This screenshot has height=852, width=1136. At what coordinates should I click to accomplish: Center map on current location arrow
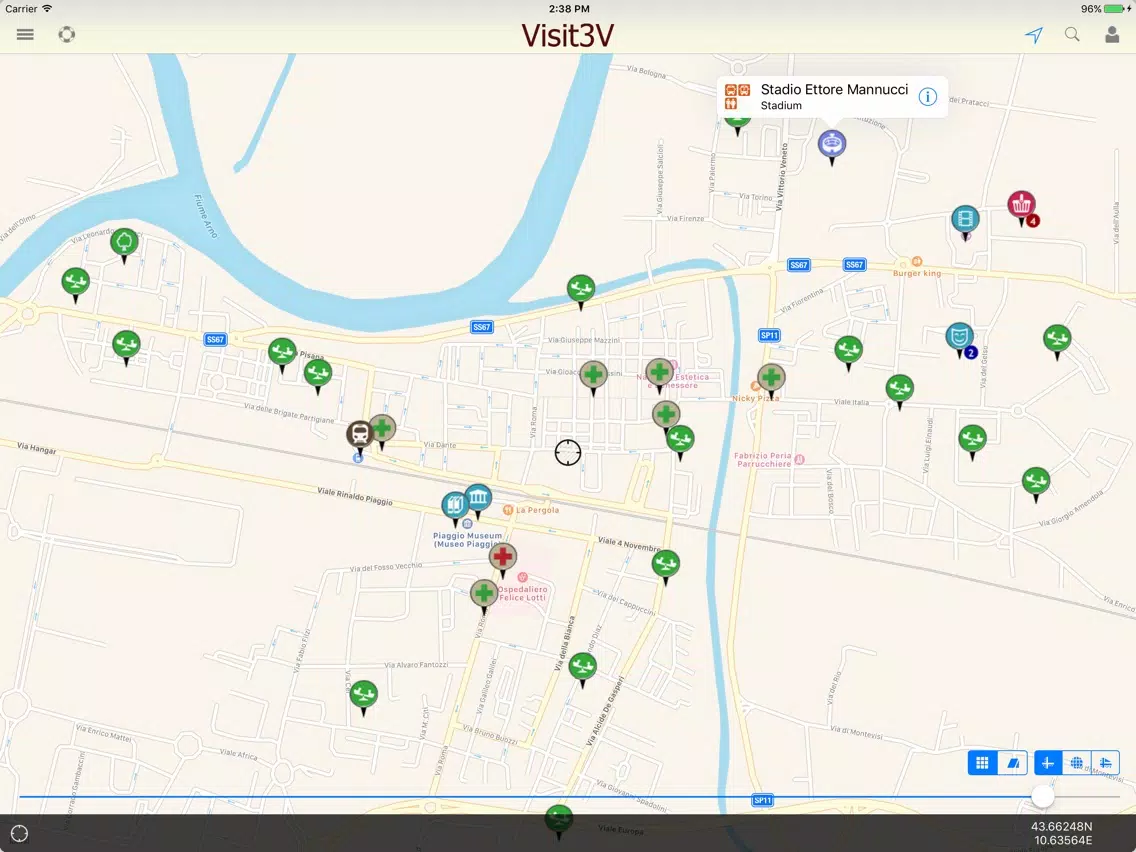[1034, 34]
